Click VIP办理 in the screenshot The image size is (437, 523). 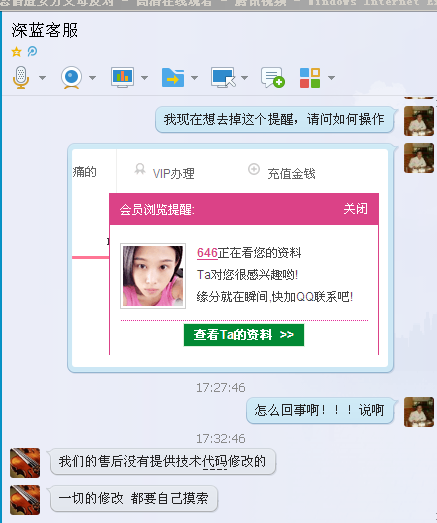tap(173, 173)
